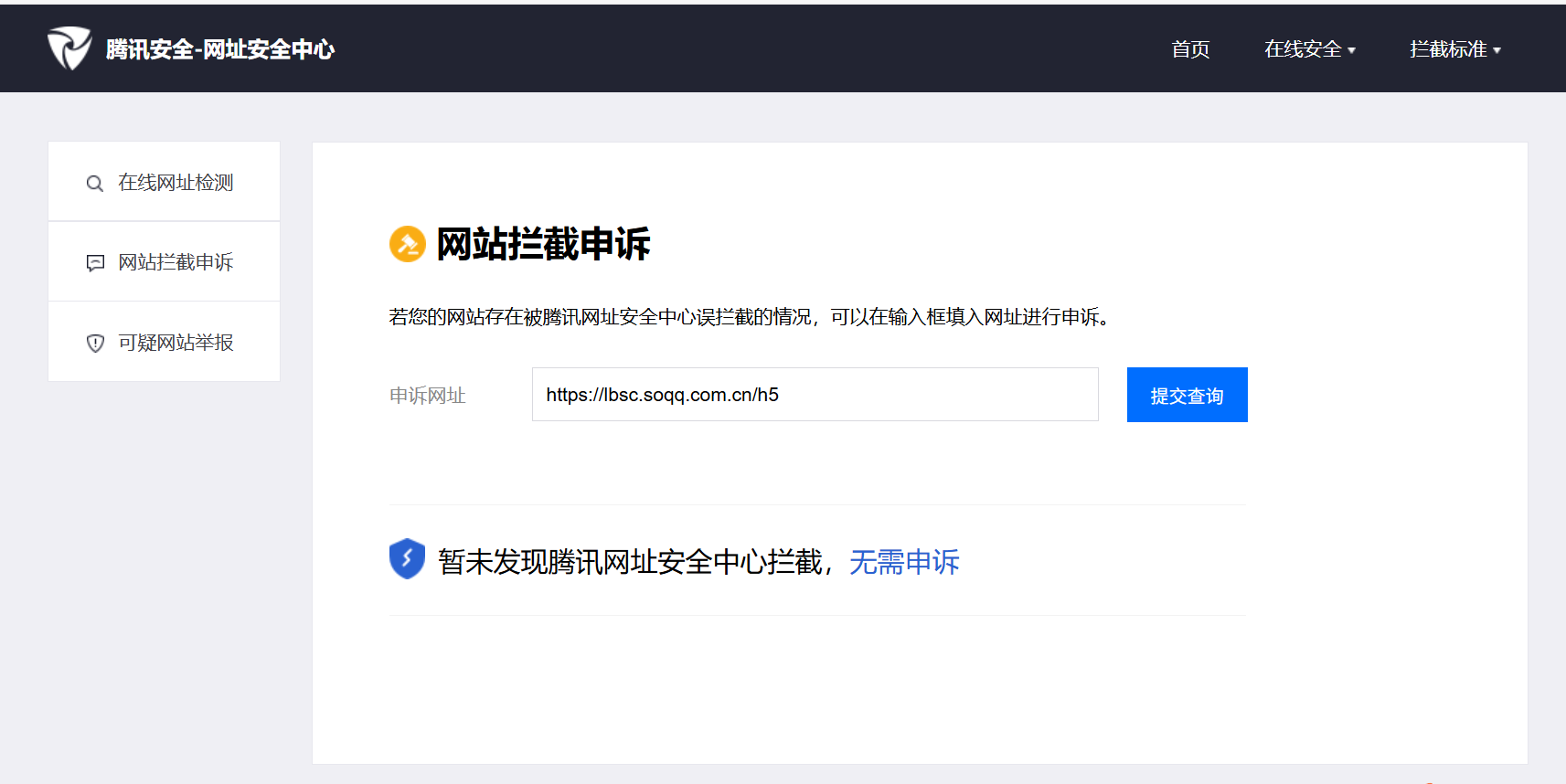Click the blue shield result icon
The image size is (1566, 784).
pos(407,558)
